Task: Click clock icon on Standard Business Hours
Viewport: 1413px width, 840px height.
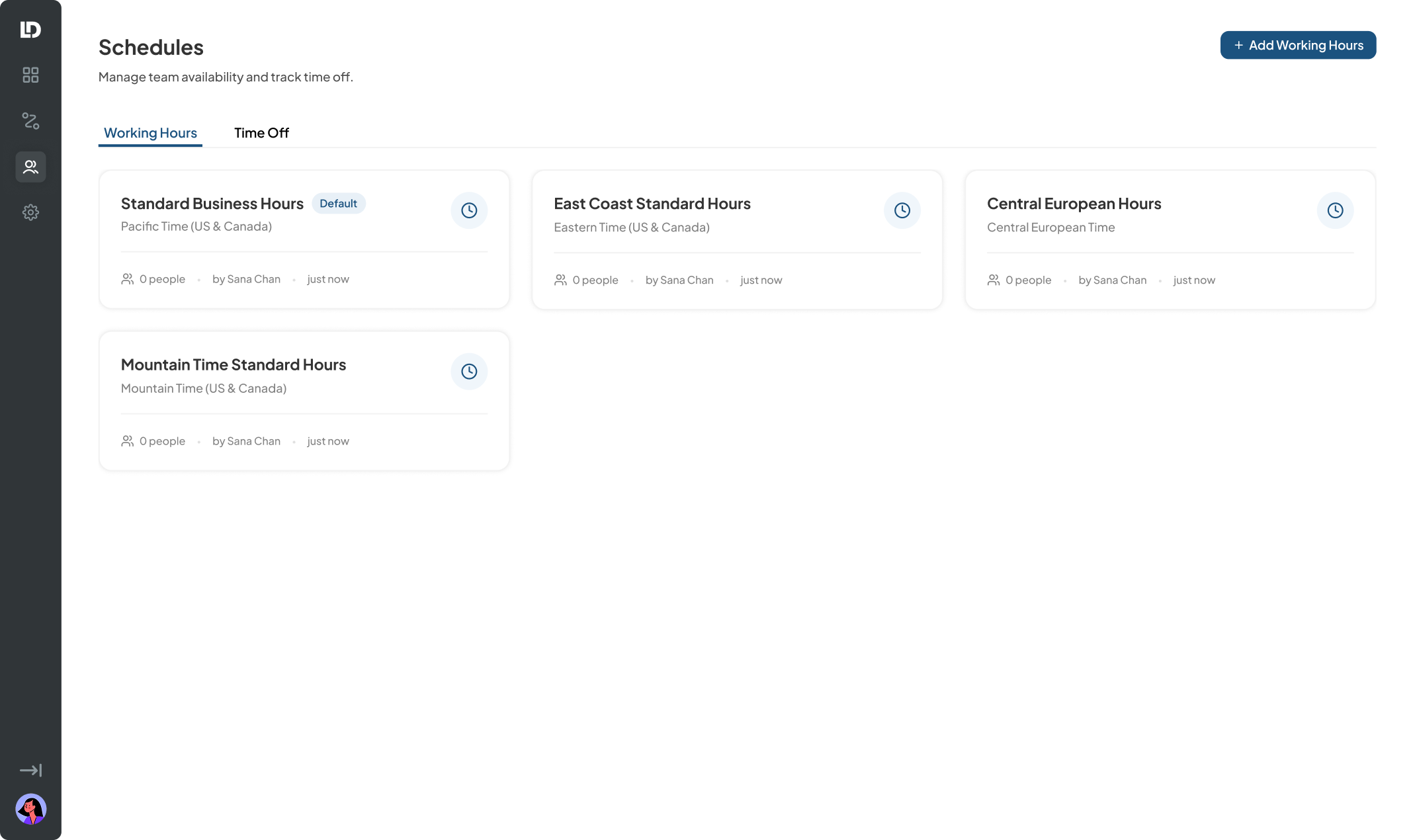Action: [469, 210]
